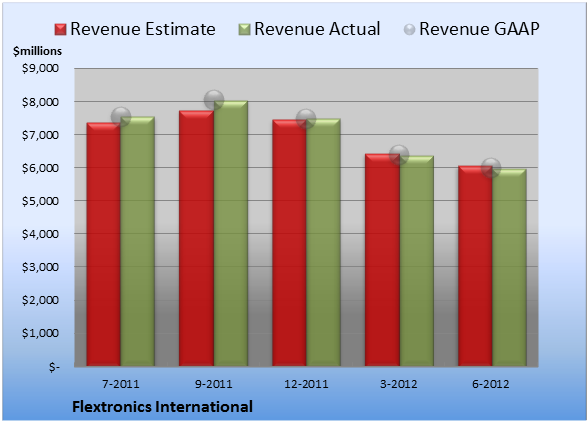Click the GAAP marker sphere above 12-2011
Screen dimensions: 588x422
click(306, 119)
